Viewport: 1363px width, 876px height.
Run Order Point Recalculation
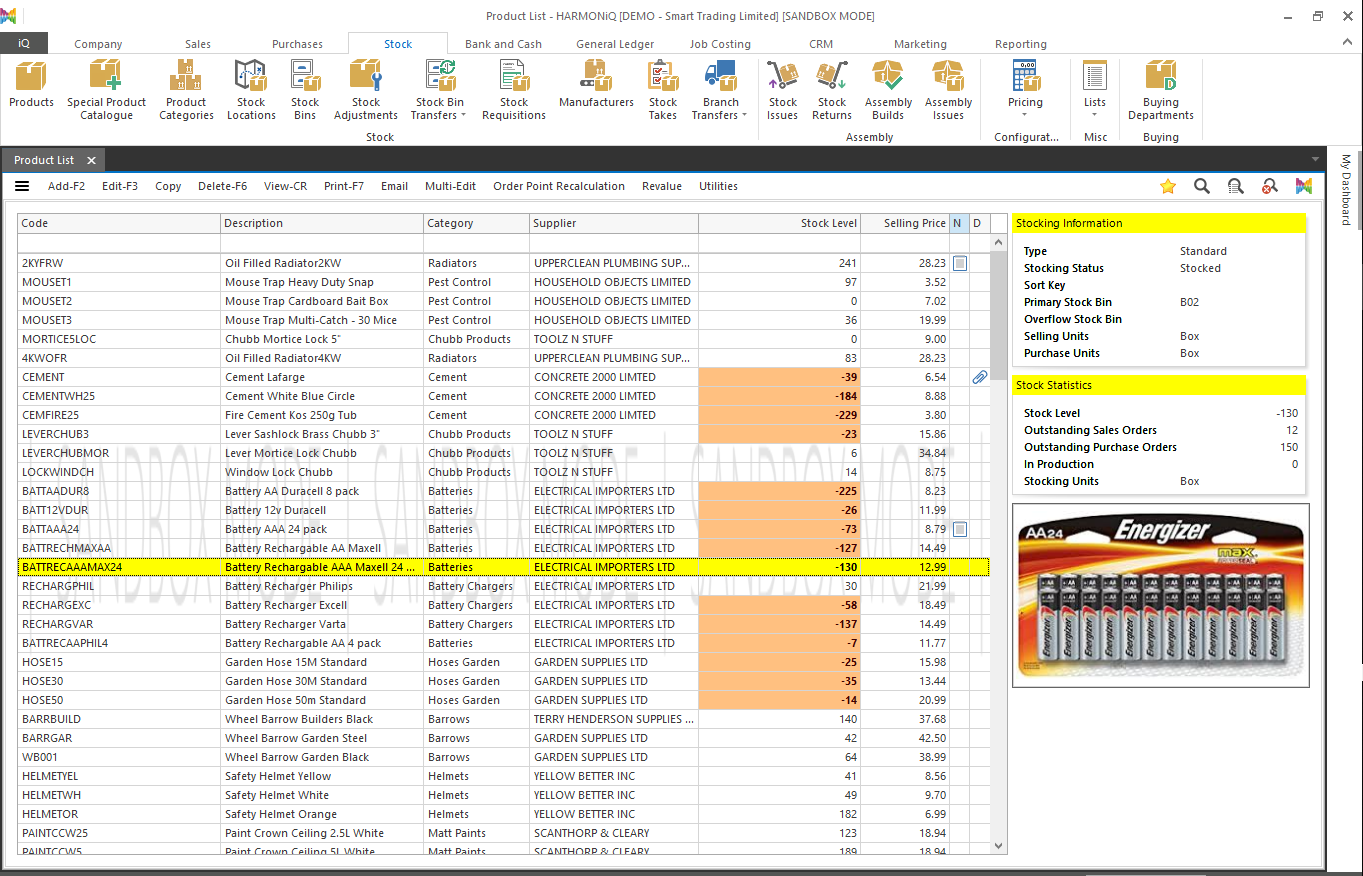[559, 186]
